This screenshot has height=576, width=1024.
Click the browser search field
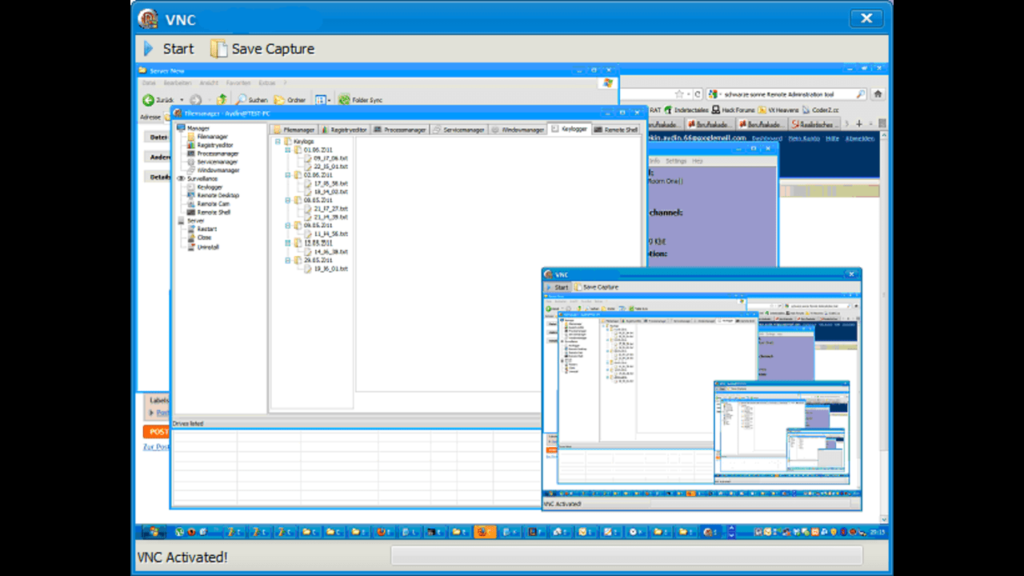[787, 94]
